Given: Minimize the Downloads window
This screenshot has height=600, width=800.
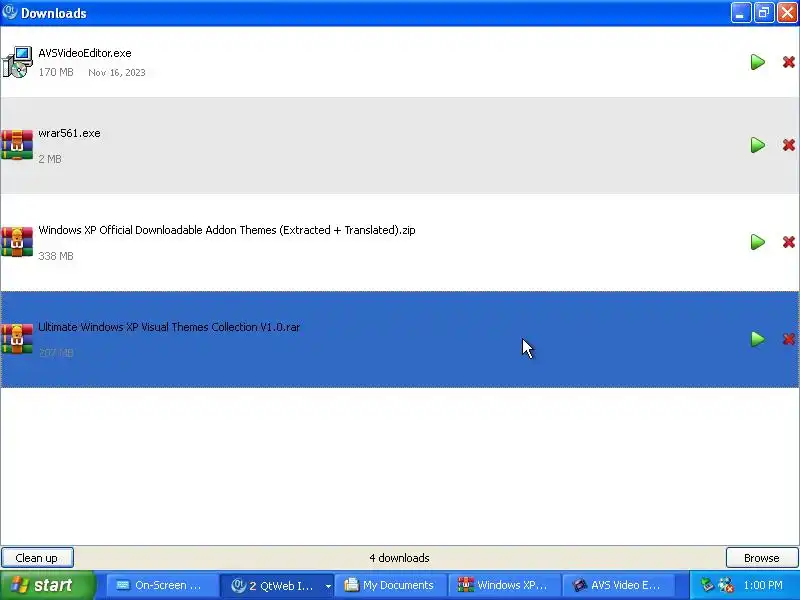Looking at the screenshot, I should pos(741,13).
